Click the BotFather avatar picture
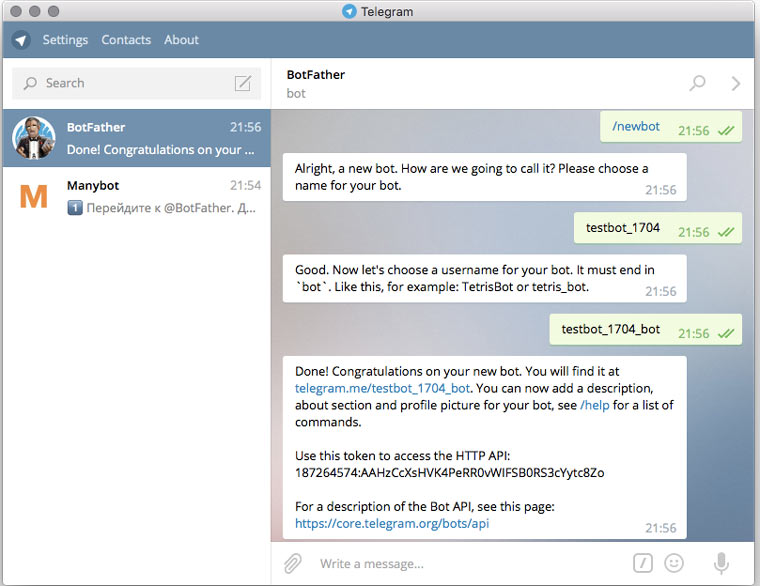This screenshot has height=586, width=760. click(33, 138)
